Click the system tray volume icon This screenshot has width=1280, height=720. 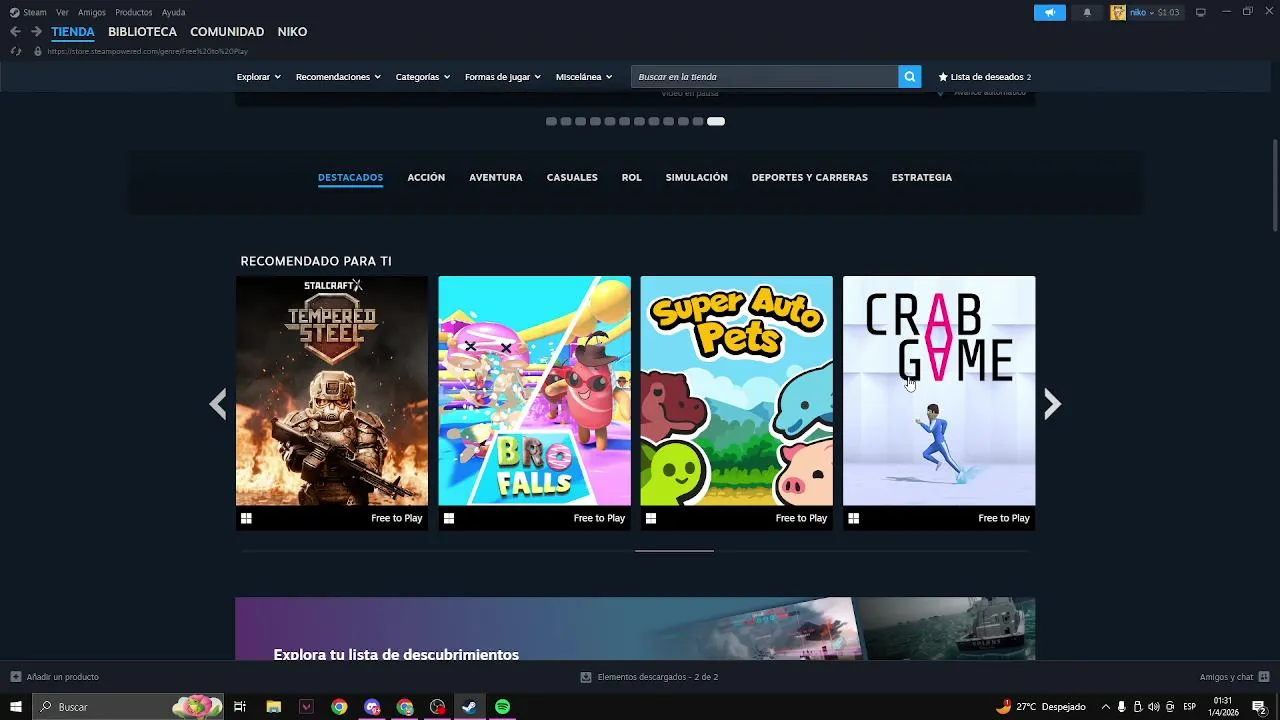tap(1153, 707)
